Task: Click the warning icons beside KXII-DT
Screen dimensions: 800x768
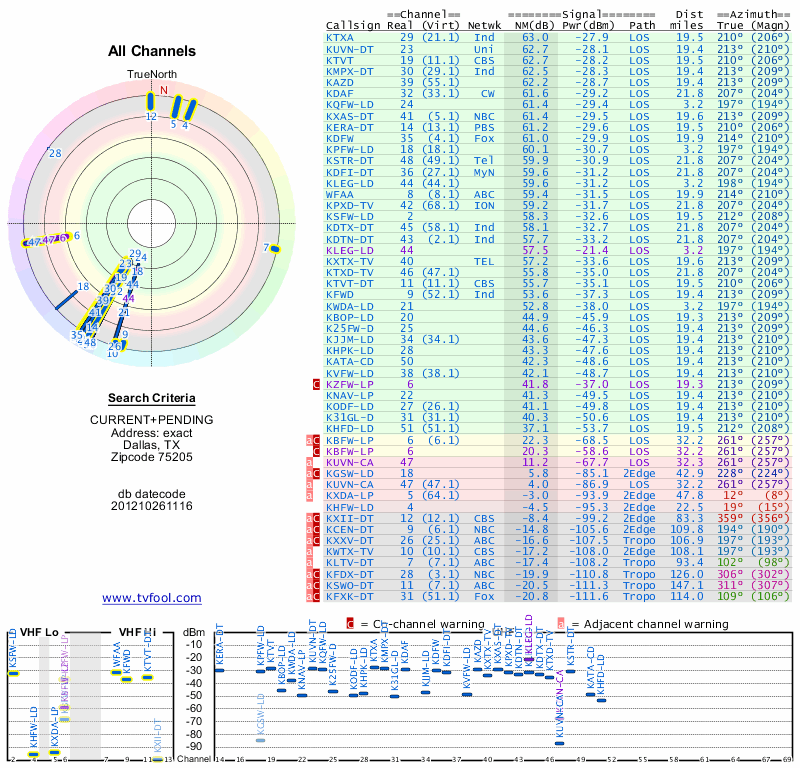Action: pos(313,518)
